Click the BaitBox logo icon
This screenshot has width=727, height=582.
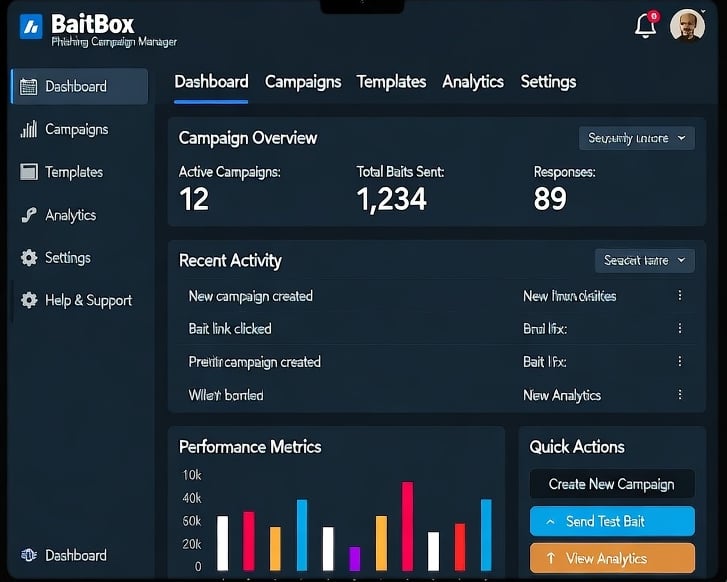(31, 26)
